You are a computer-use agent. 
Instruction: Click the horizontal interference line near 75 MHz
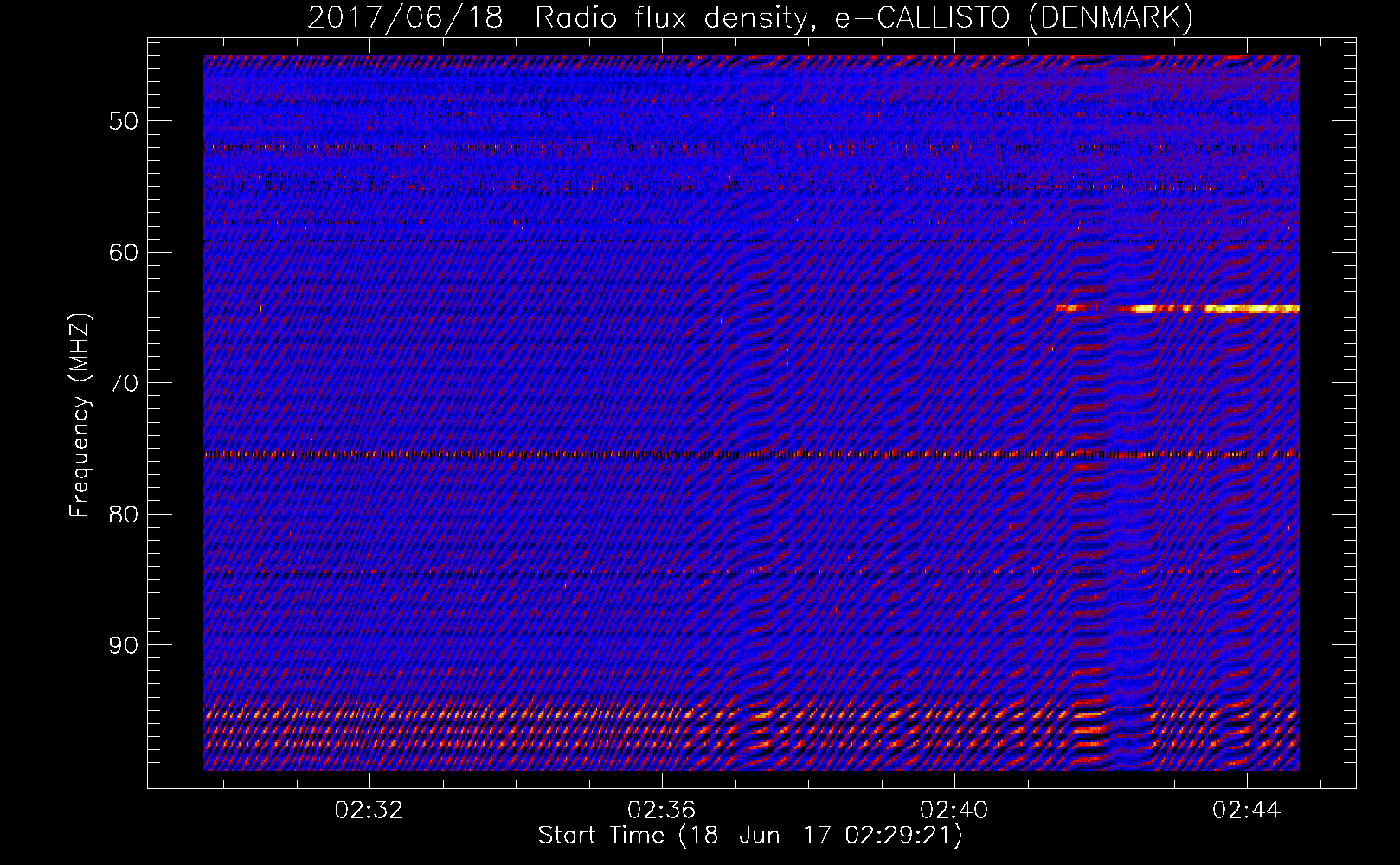click(752, 454)
